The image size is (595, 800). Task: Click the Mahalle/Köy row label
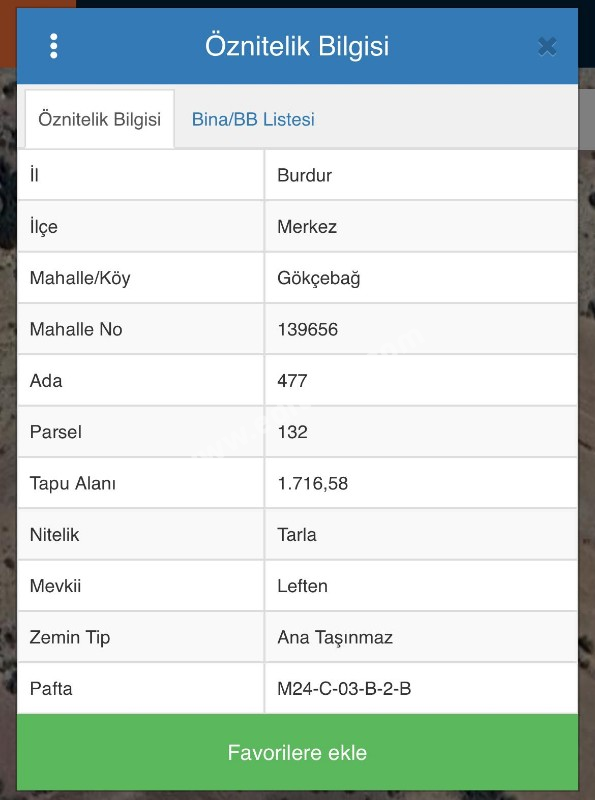80,278
